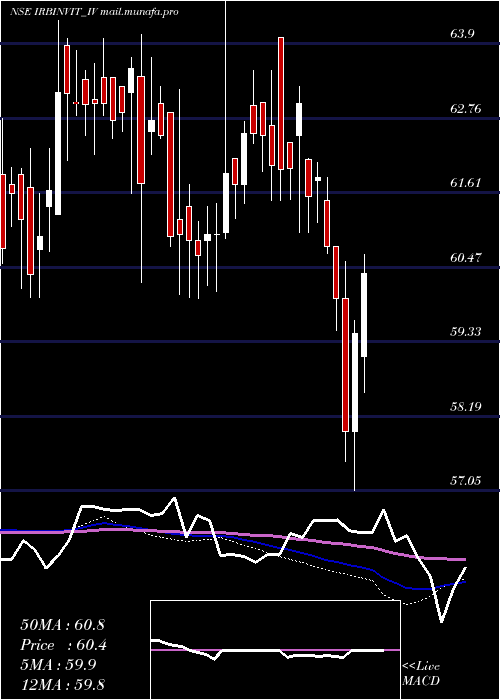500x700 pixels.
Task: Click the 60.47 price axis label
Action: [466, 257]
